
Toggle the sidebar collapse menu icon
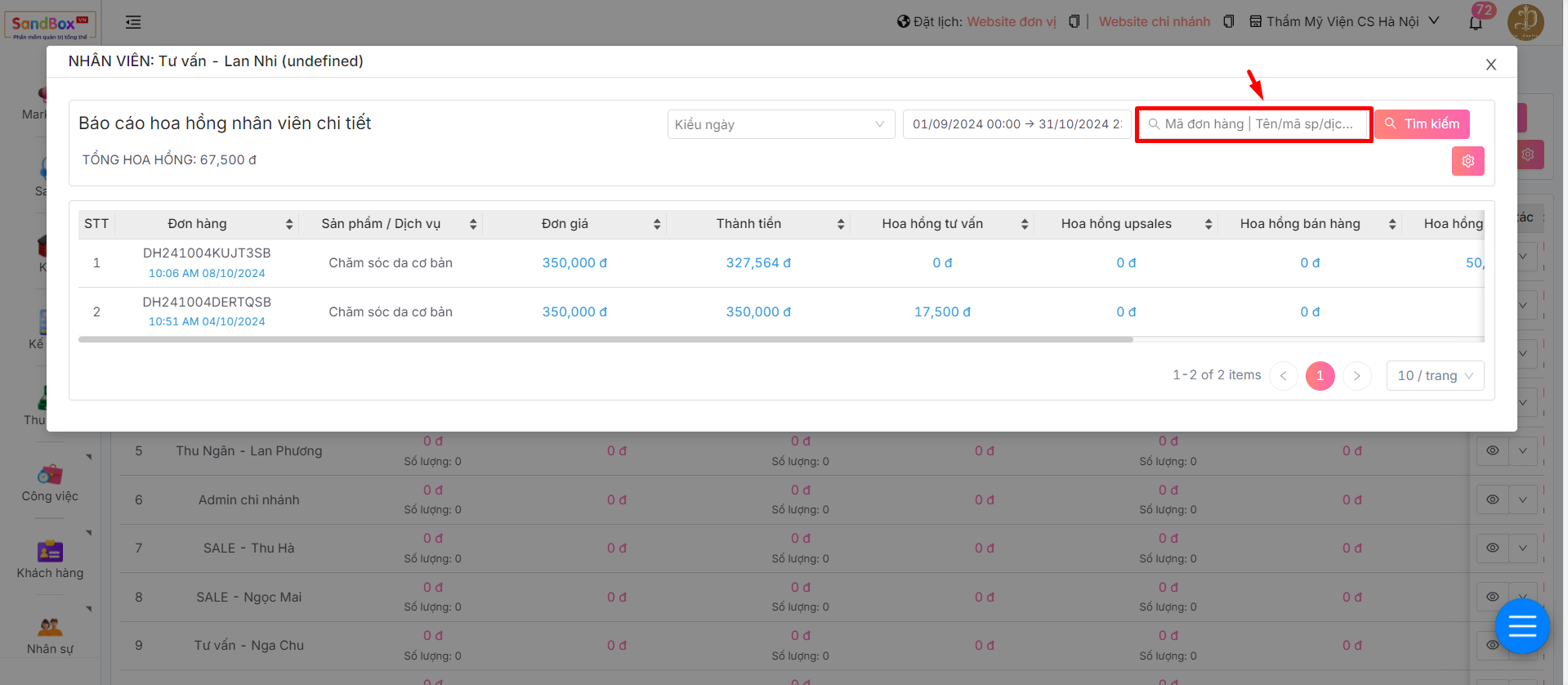click(x=133, y=22)
